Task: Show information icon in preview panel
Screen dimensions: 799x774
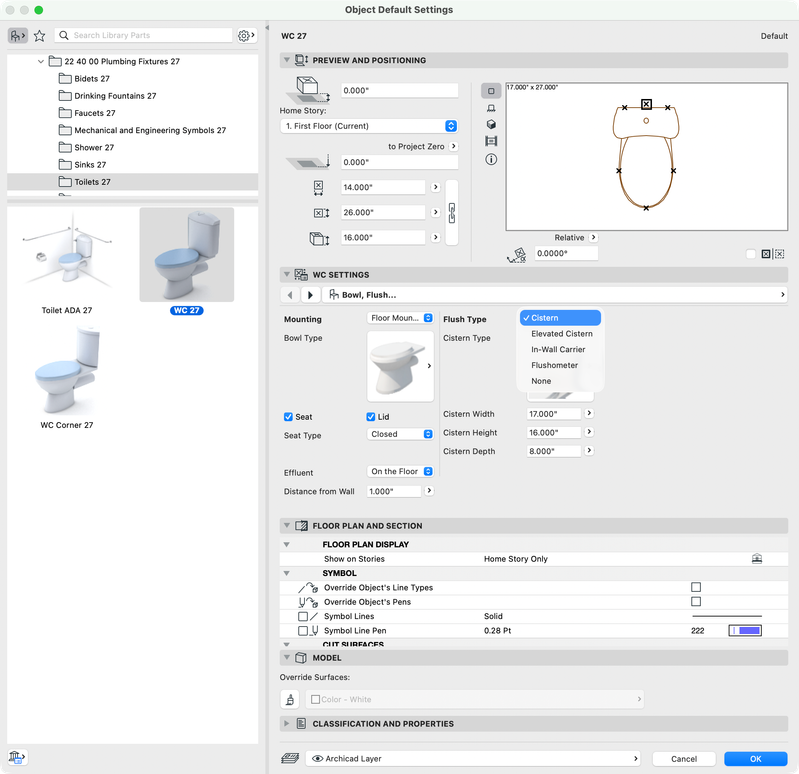Action: tap(491, 159)
